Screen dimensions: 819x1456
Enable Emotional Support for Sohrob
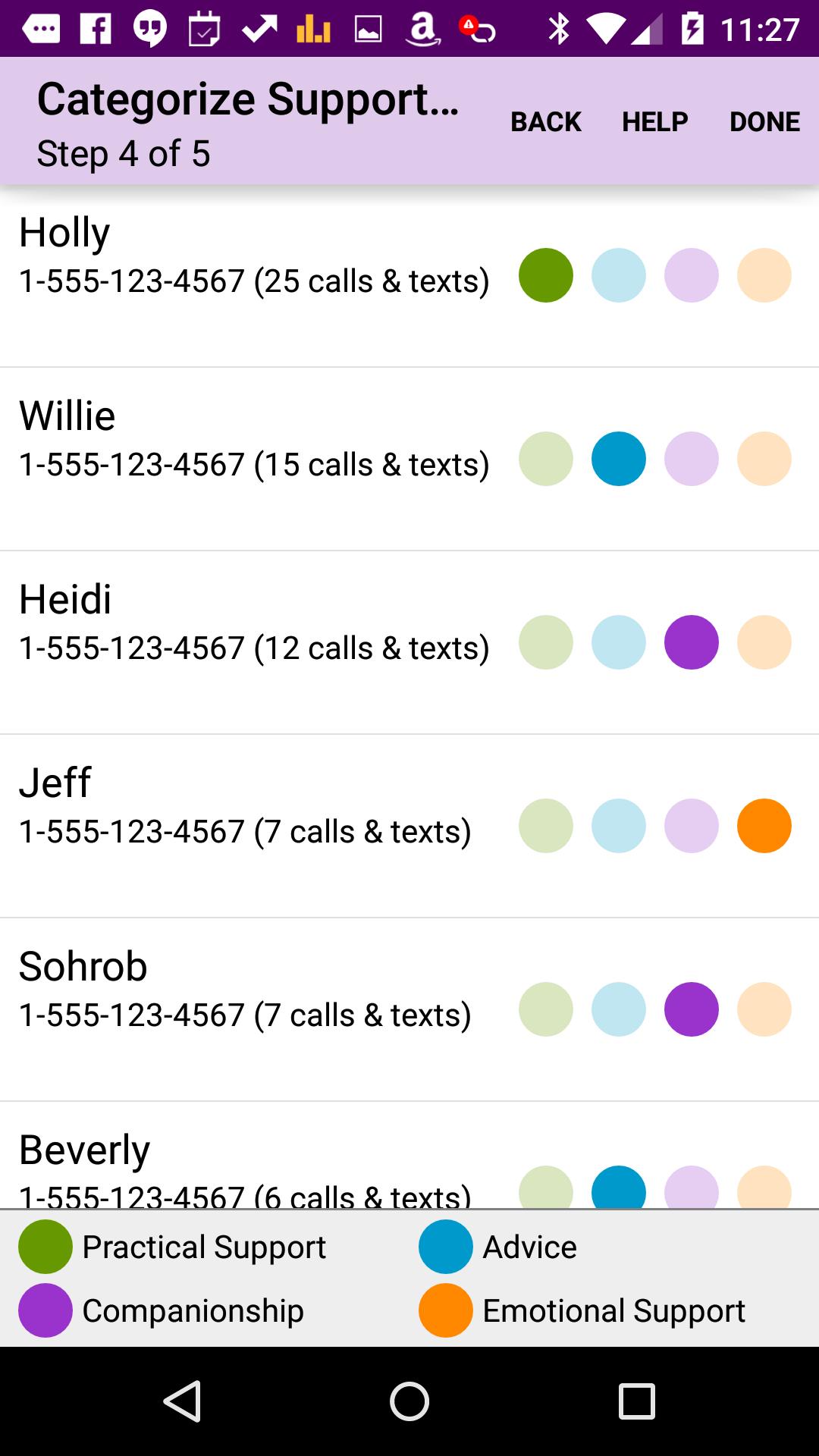pos(764,1009)
